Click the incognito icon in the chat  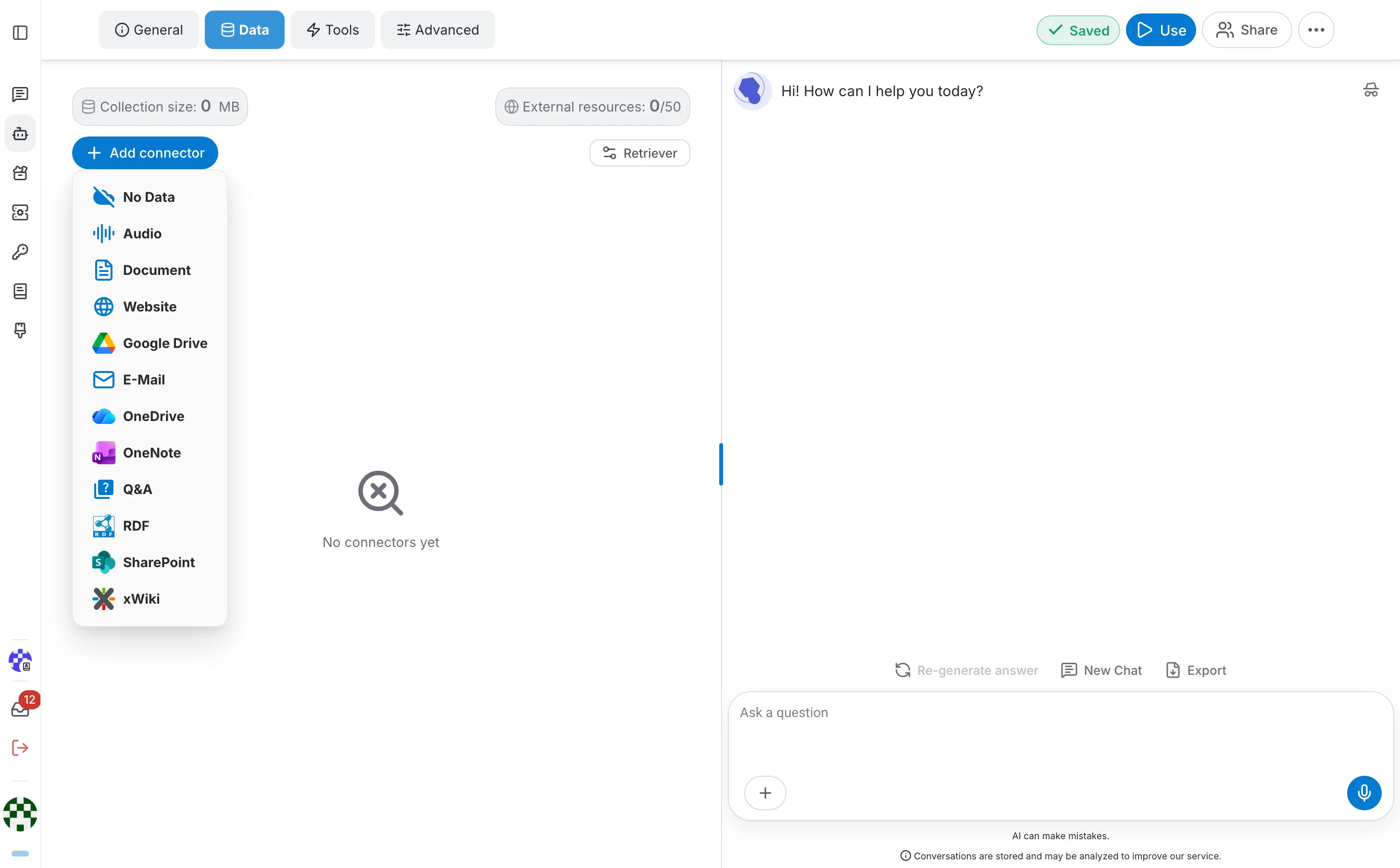[1370, 90]
